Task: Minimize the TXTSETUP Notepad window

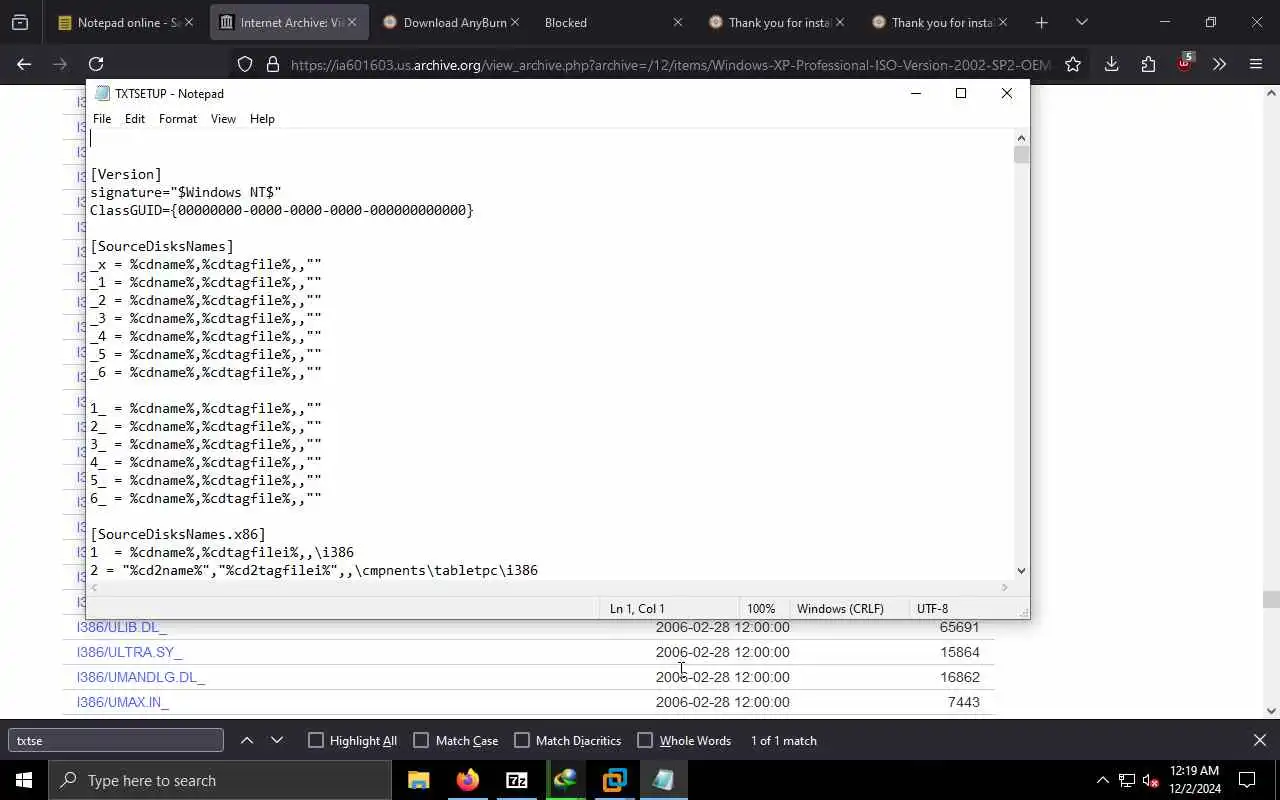Action: (915, 93)
